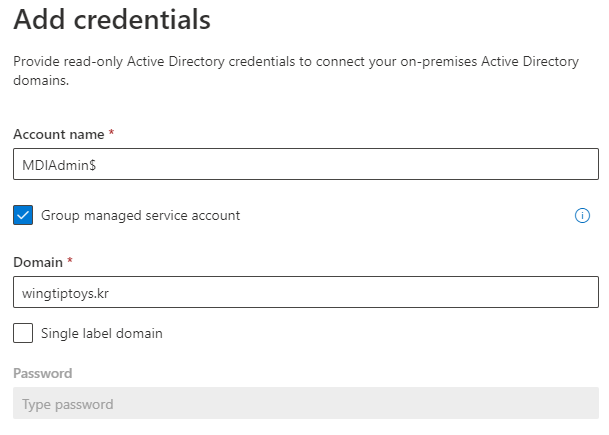This screenshot has width=609, height=435.
Task: Click the read-only Active Directory credentials description
Action: (295, 70)
